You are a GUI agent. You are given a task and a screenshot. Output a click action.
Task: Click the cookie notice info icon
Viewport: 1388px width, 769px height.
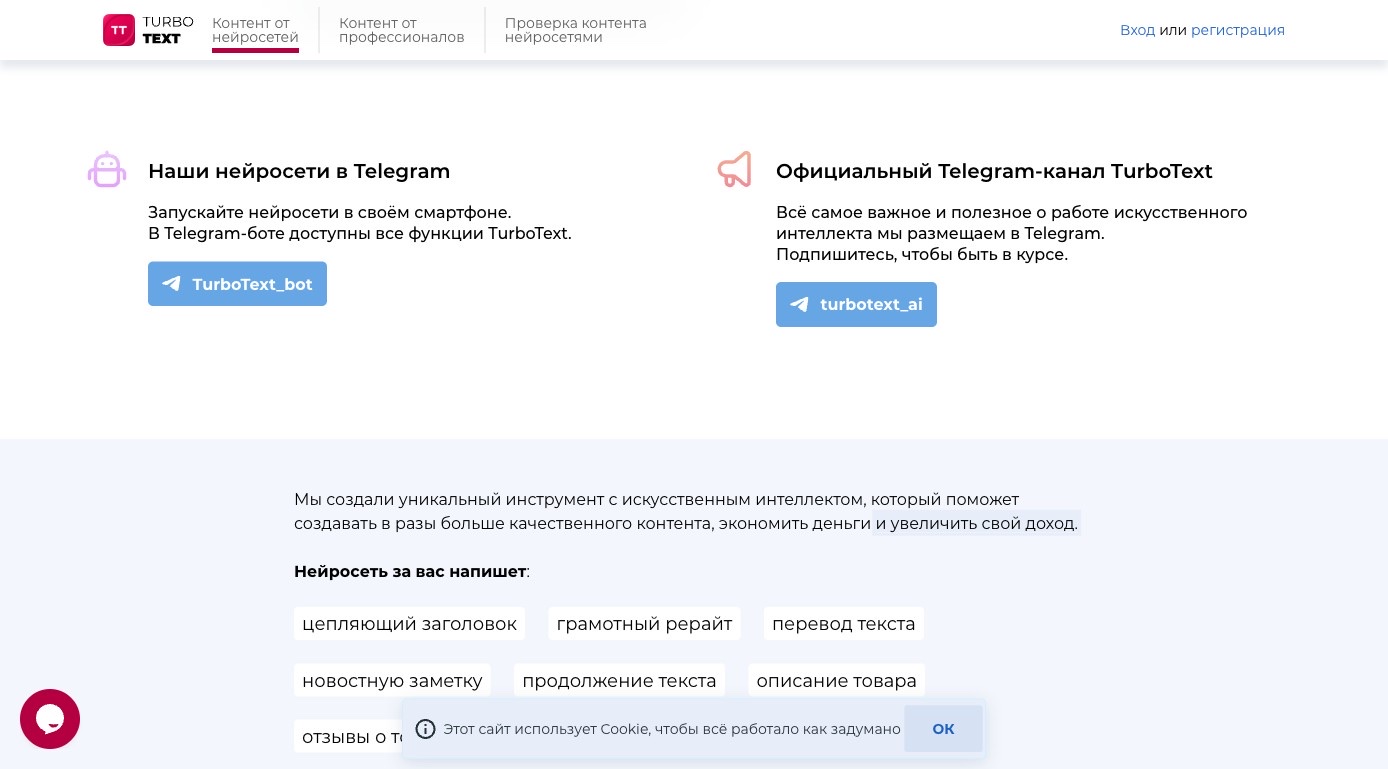click(x=426, y=729)
